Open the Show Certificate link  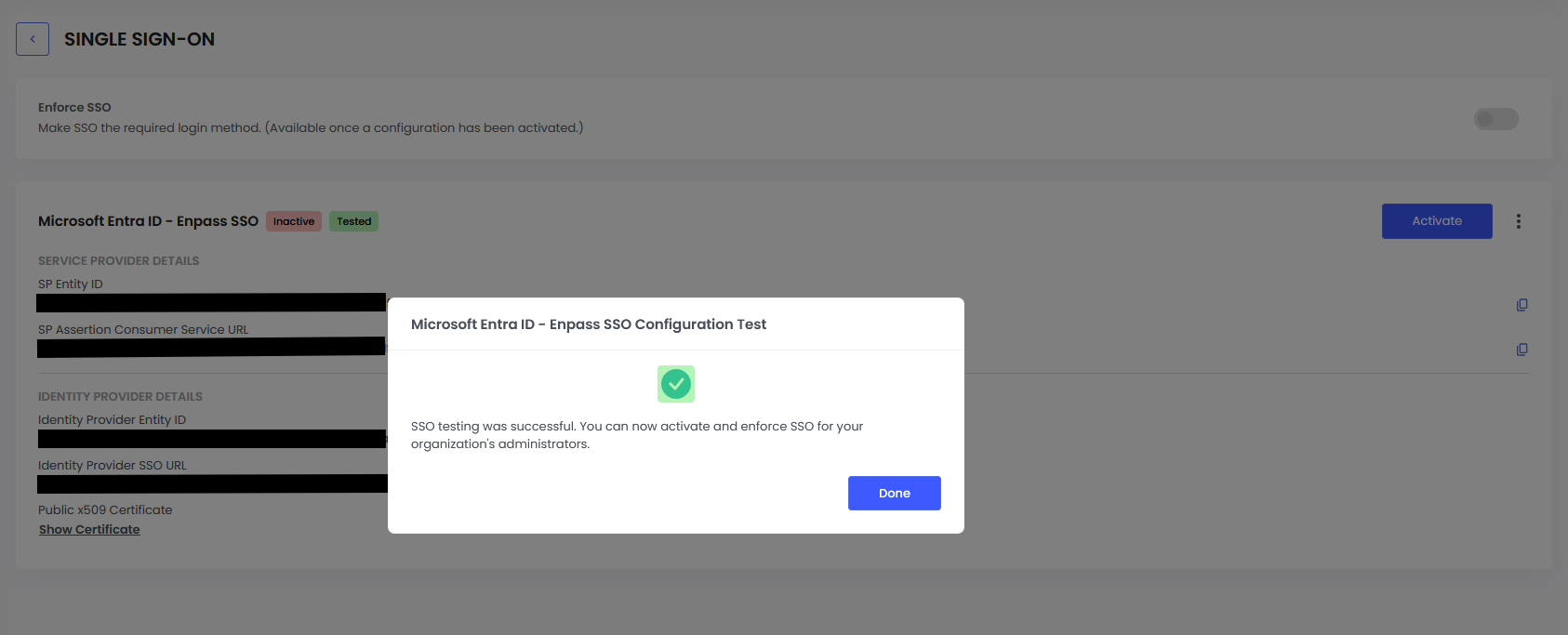(x=89, y=530)
